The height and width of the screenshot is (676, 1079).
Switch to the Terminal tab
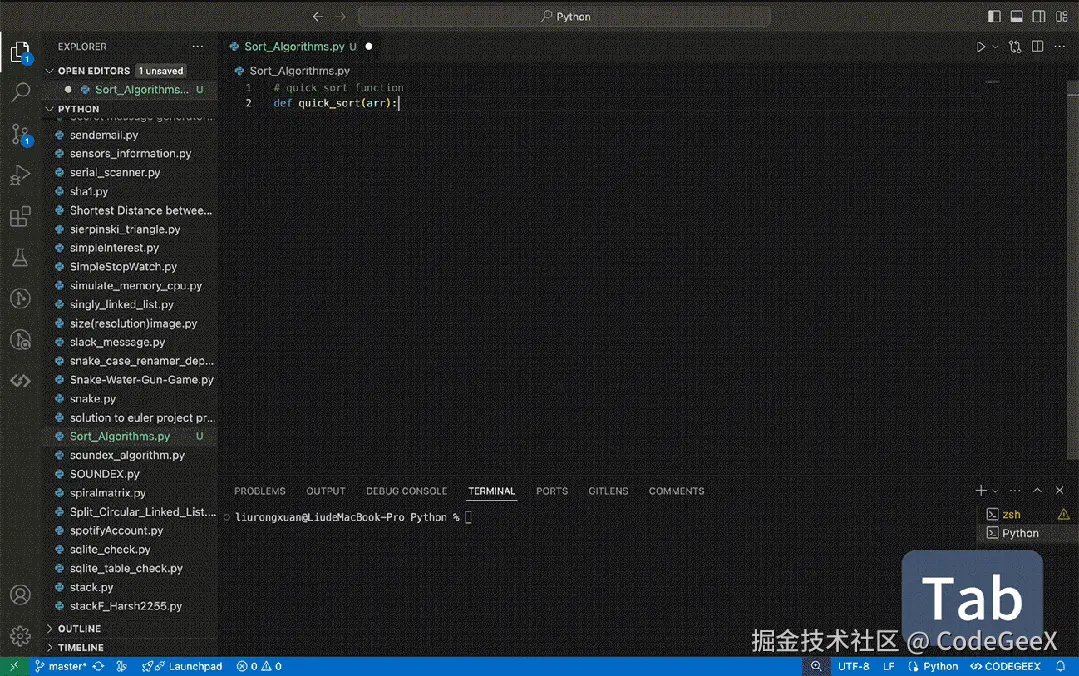pos(491,491)
